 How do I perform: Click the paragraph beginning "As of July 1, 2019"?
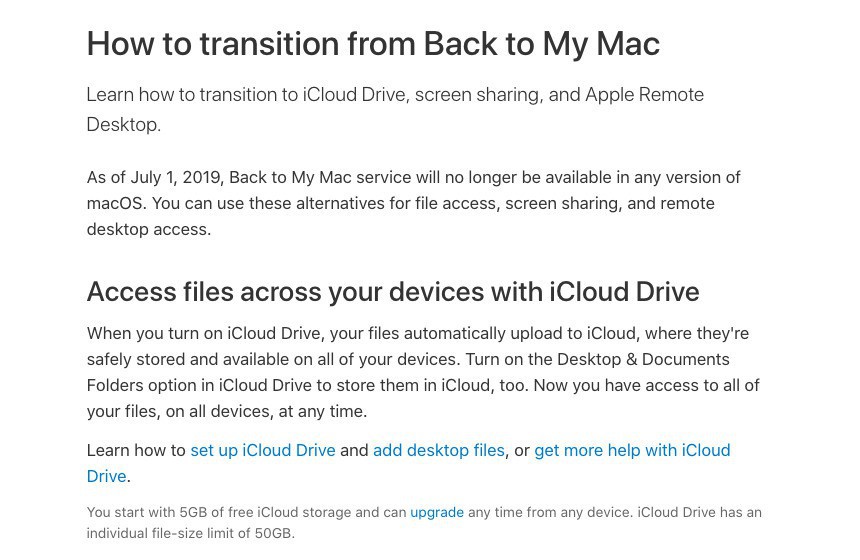point(412,203)
